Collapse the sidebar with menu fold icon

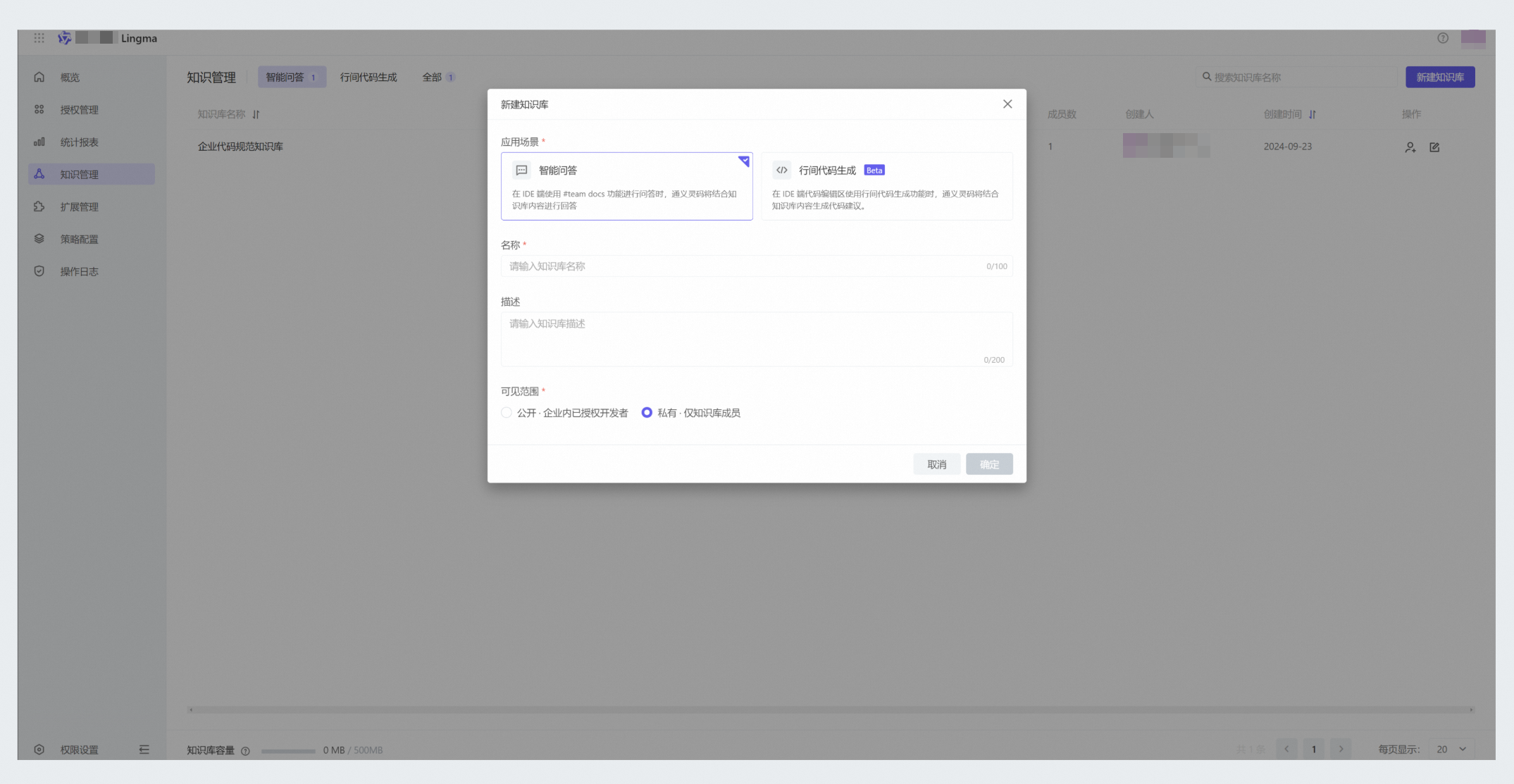144,749
